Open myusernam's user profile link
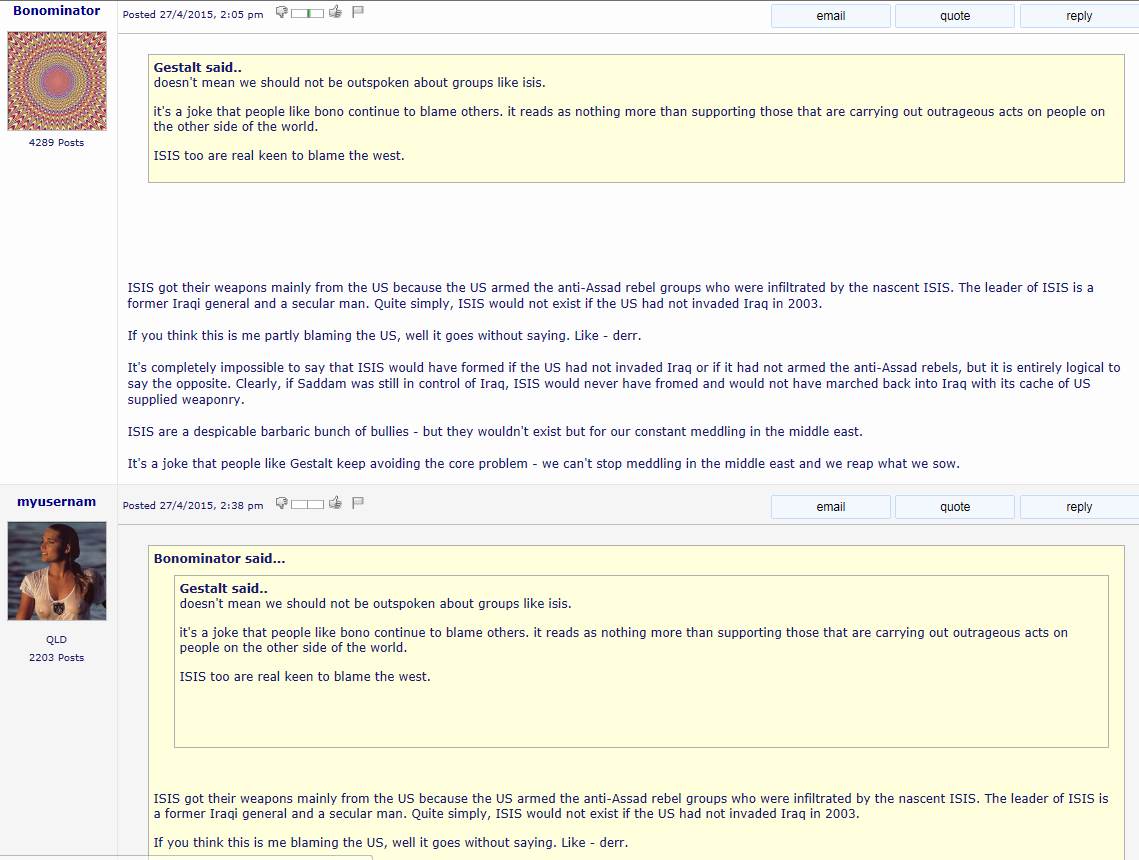The height and width of the screenshot is (860, 1139). click(57, 502)
